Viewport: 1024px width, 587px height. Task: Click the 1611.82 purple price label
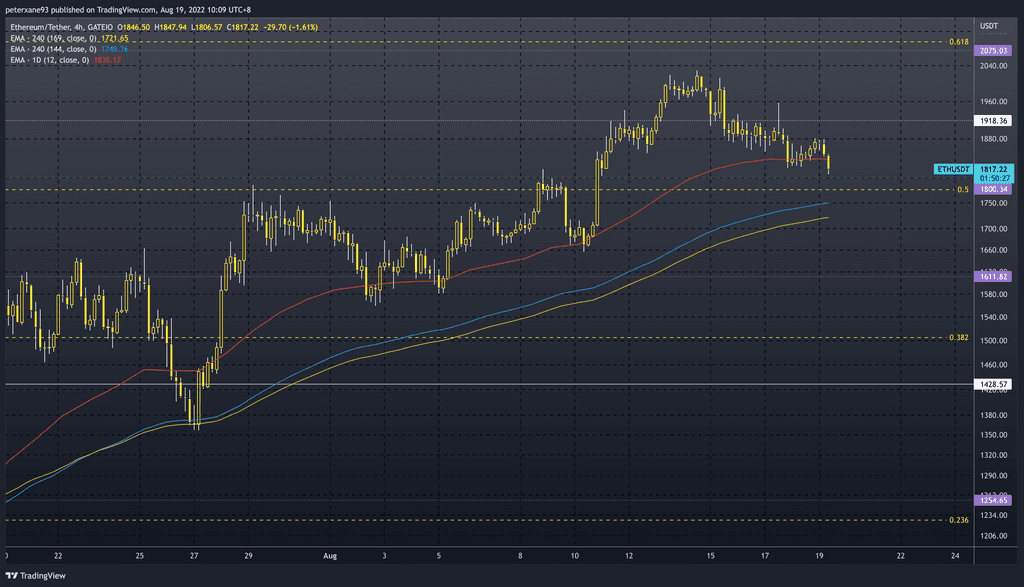pos(993,277)
